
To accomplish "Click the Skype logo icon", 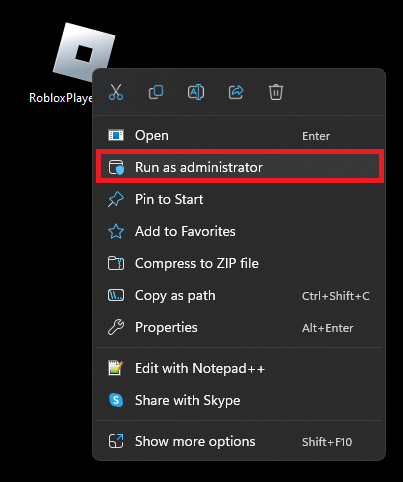I will [x=116, y=400].
